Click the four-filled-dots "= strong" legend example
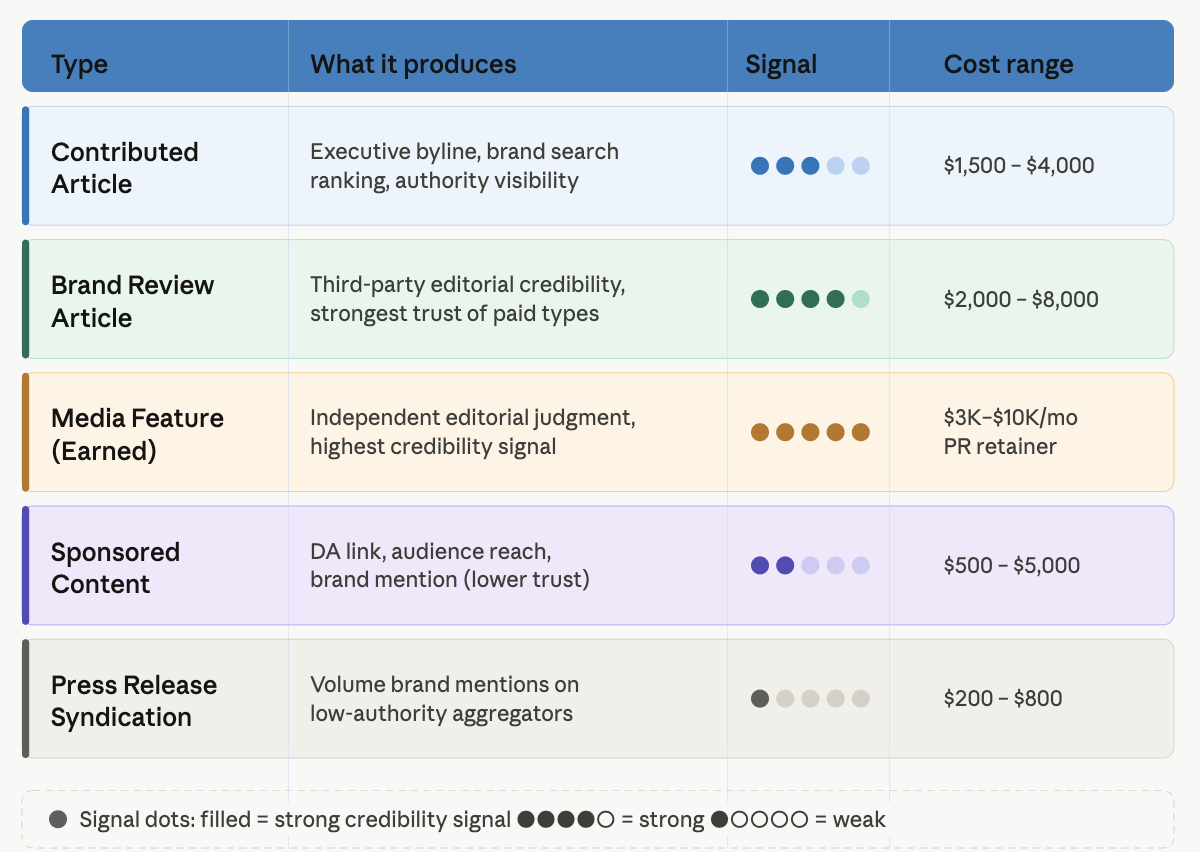 (611, 820)
